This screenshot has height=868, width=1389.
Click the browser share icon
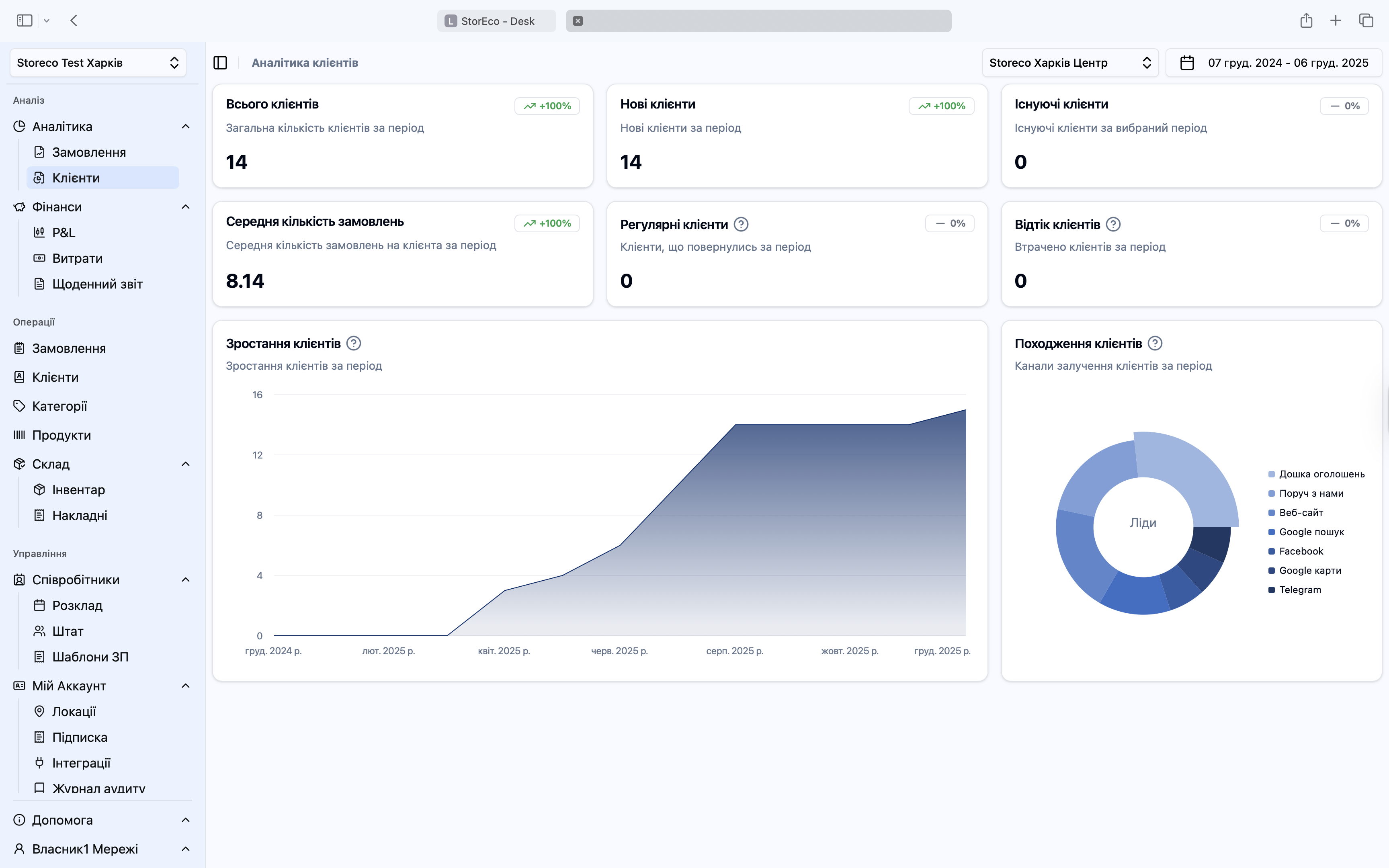(1306, 20)
